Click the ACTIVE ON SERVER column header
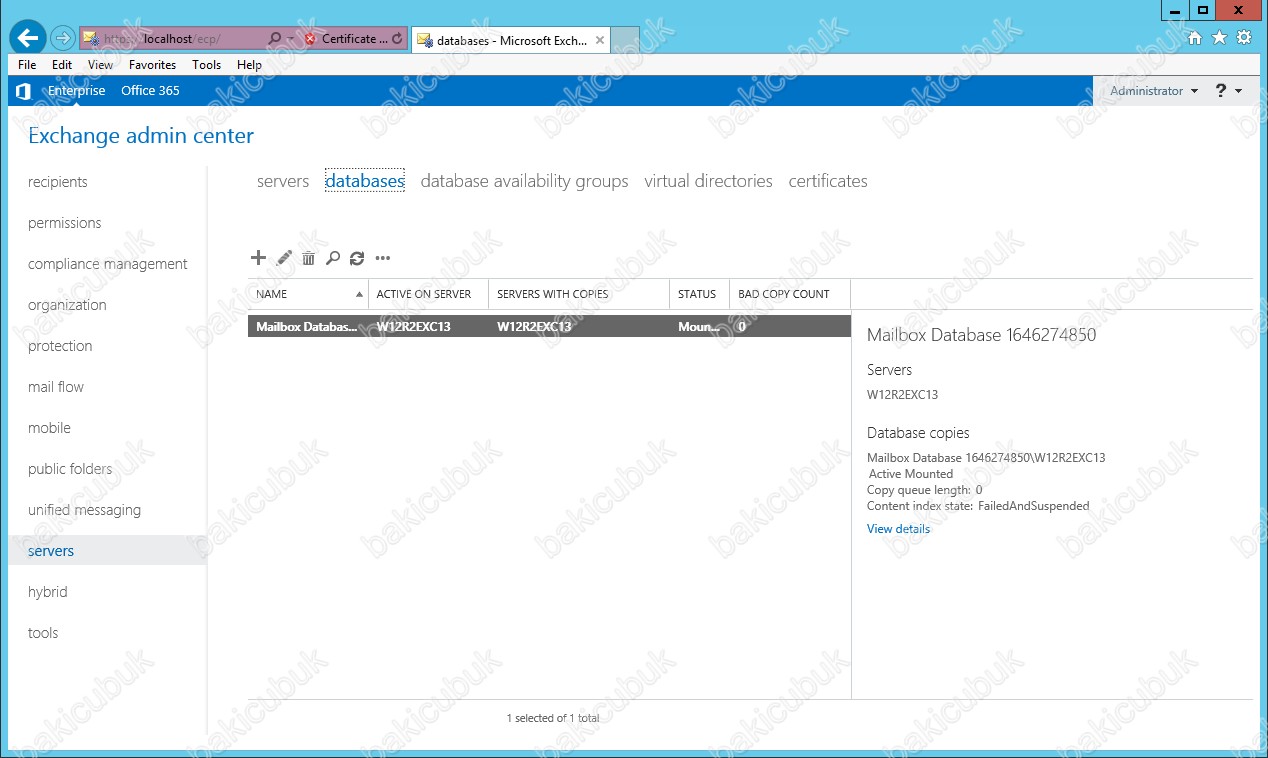 428,294
